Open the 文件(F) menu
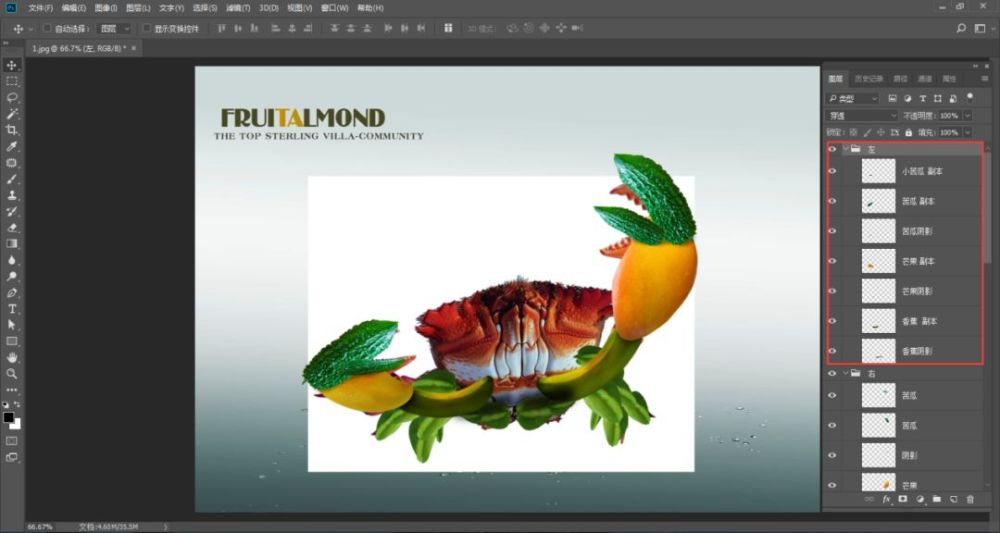Screen dimensions: 1000x533 (x=40, y=8)
